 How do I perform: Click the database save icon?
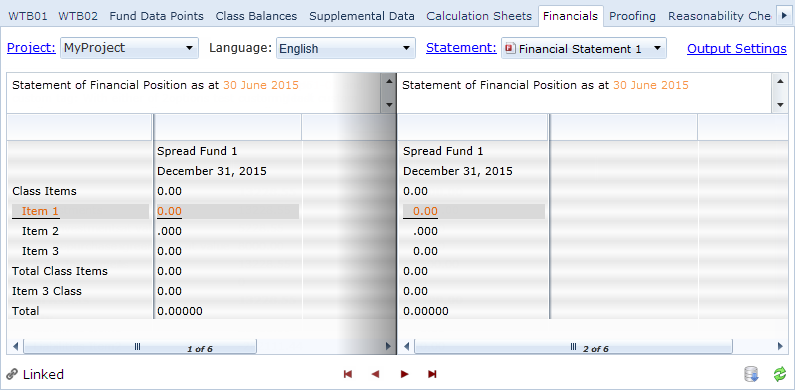751,375
